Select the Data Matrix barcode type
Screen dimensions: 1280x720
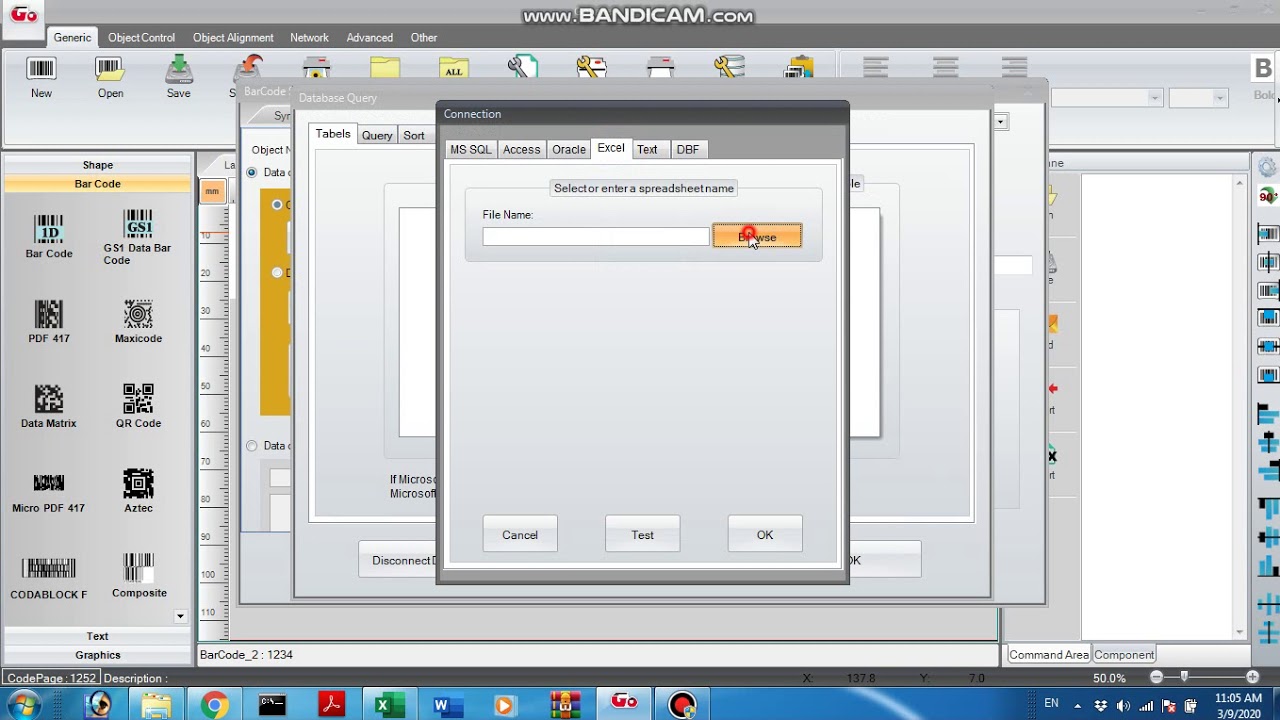49,406
